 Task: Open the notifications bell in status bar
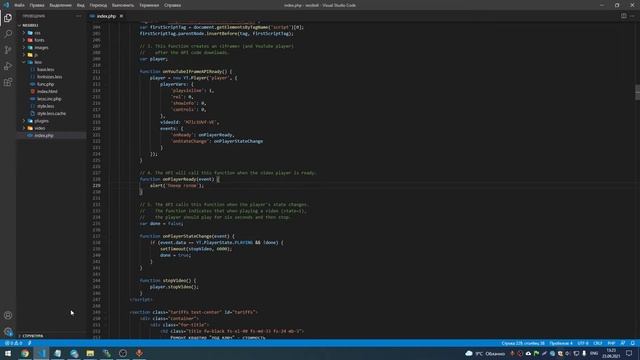click(633, 343)
